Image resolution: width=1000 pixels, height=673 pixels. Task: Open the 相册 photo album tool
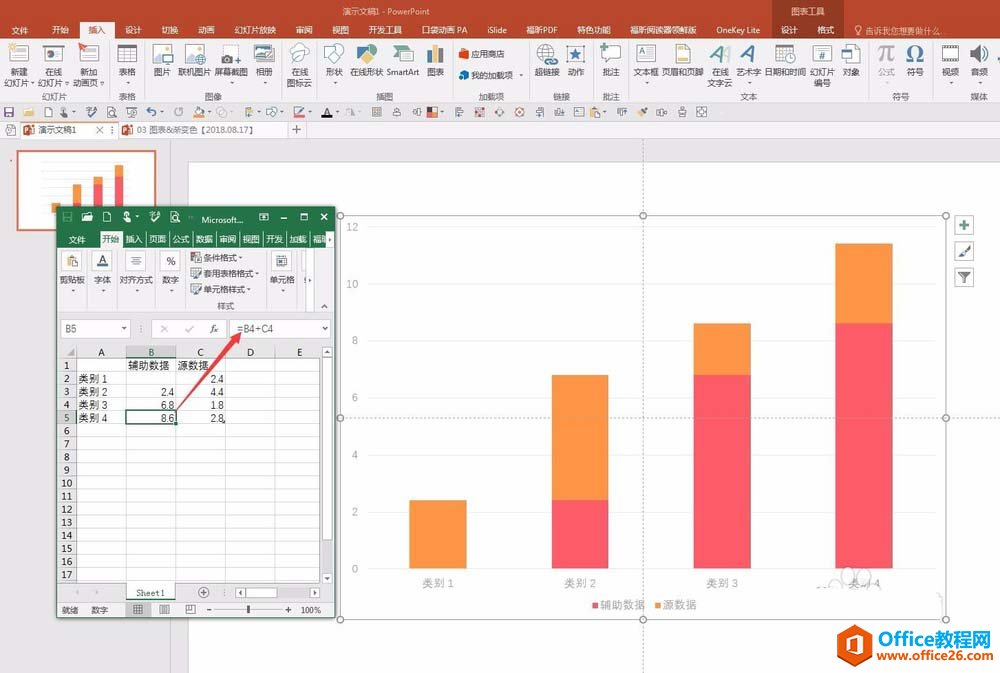[x=264, y=55]
